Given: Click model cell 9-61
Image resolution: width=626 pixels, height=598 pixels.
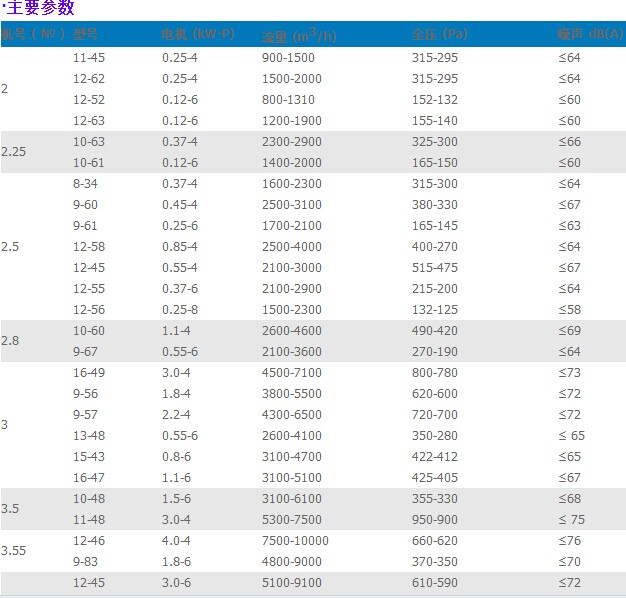Looking at the screenshot, I should click(85, 226).
